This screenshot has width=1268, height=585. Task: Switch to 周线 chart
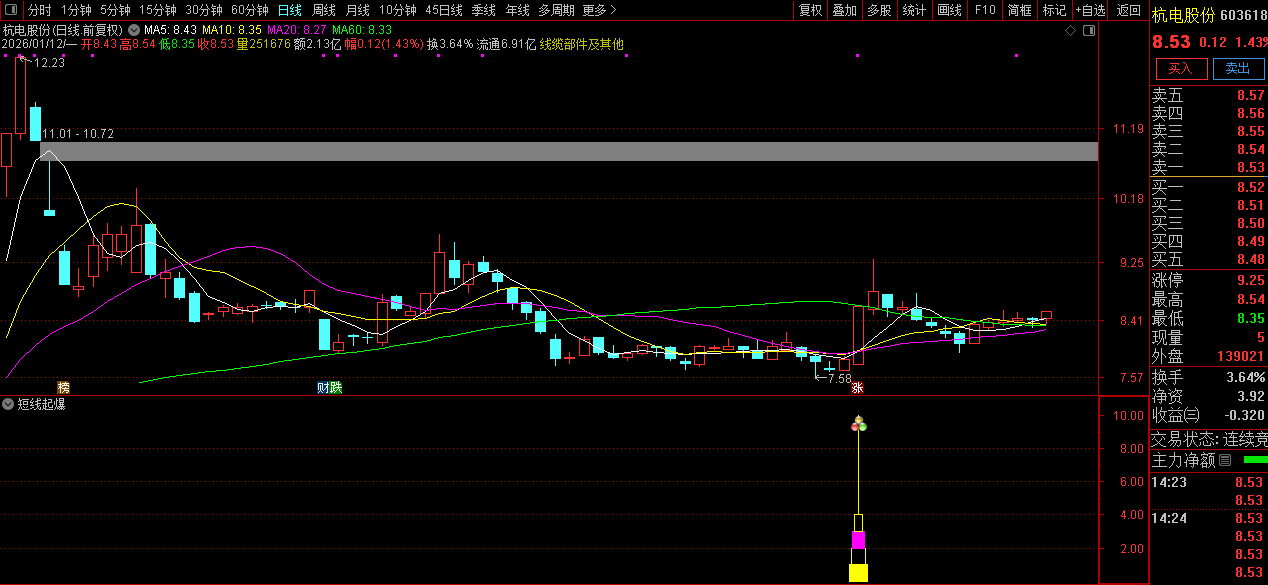click(324, 10)
